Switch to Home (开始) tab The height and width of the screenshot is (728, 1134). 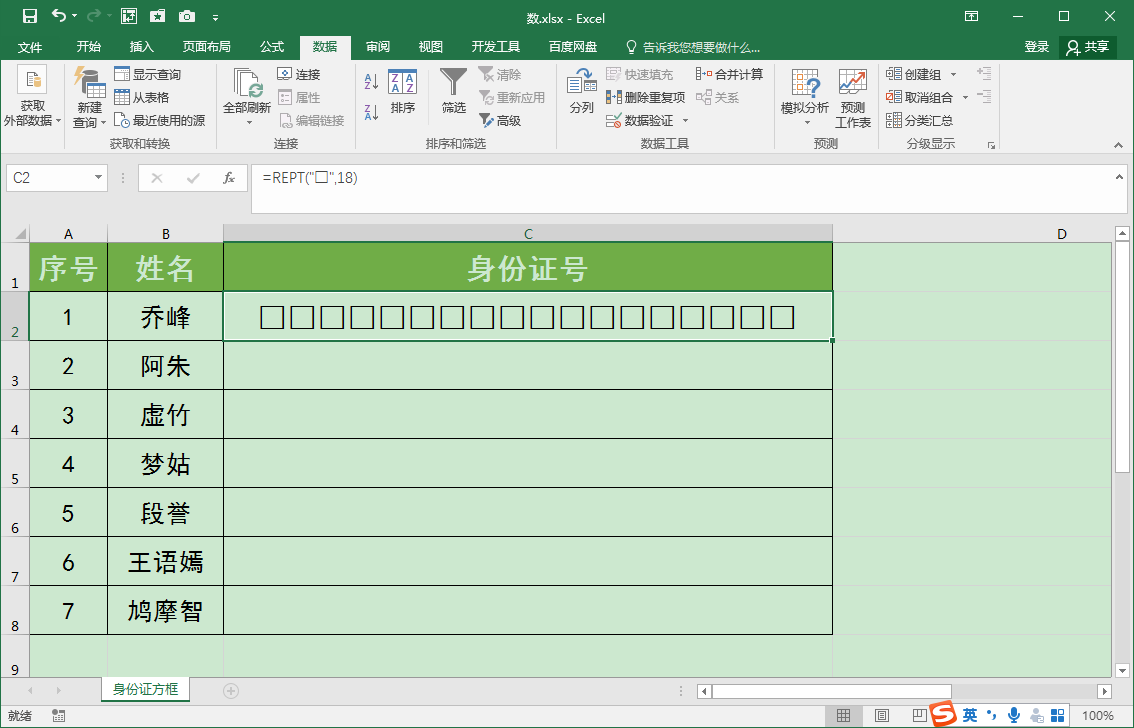[88, 47]
